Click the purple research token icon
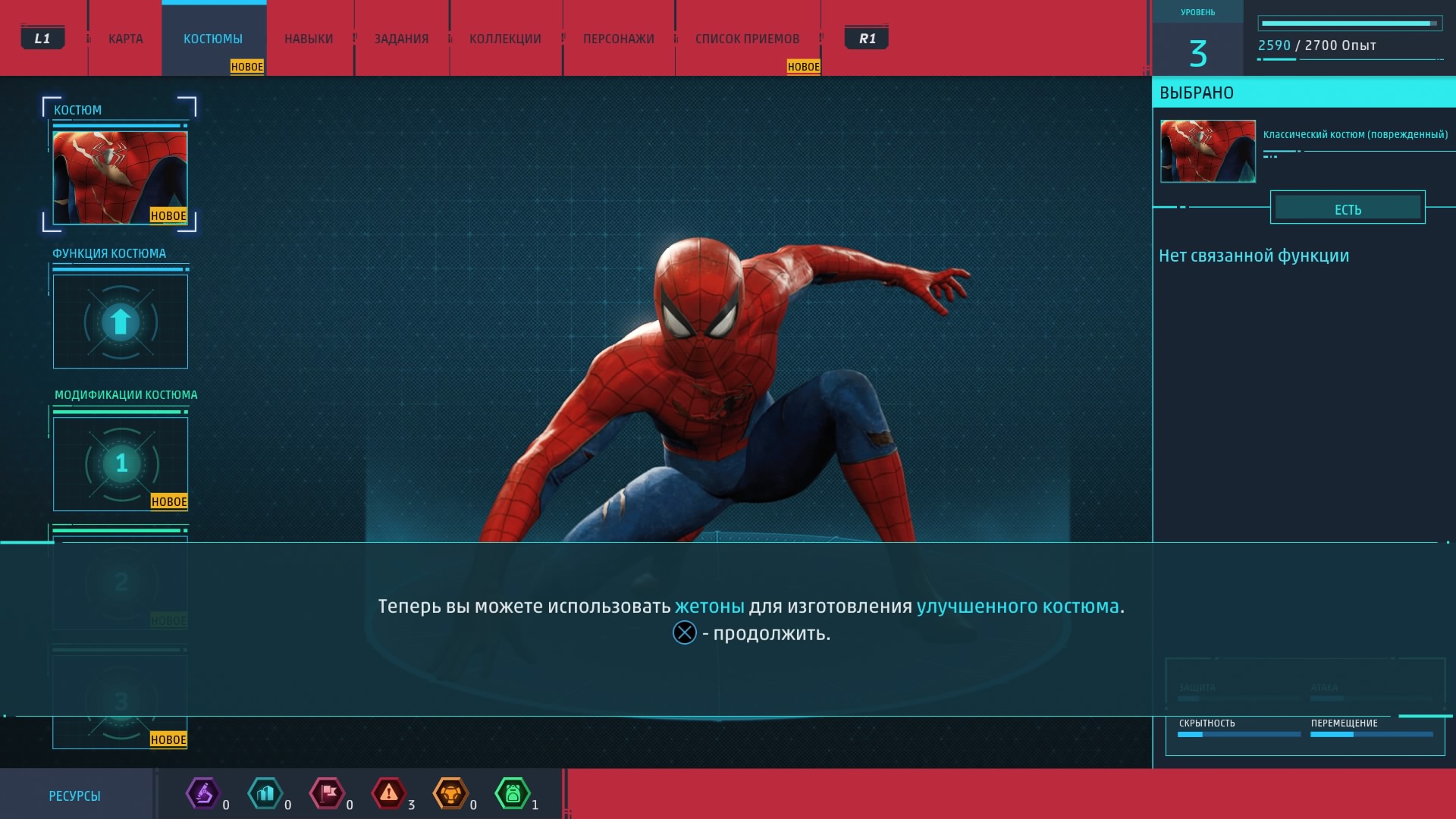Screen dimensions: 1456x819 point(202,794)
